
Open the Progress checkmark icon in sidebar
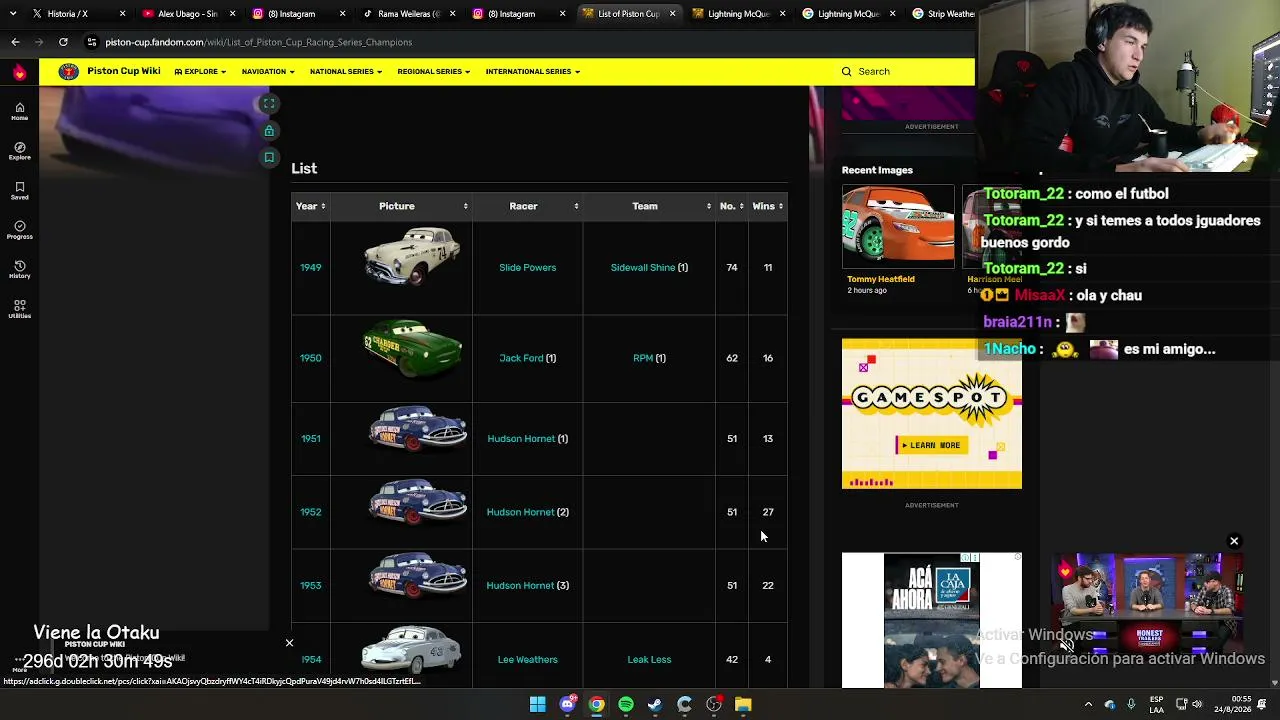click(19, 229)
